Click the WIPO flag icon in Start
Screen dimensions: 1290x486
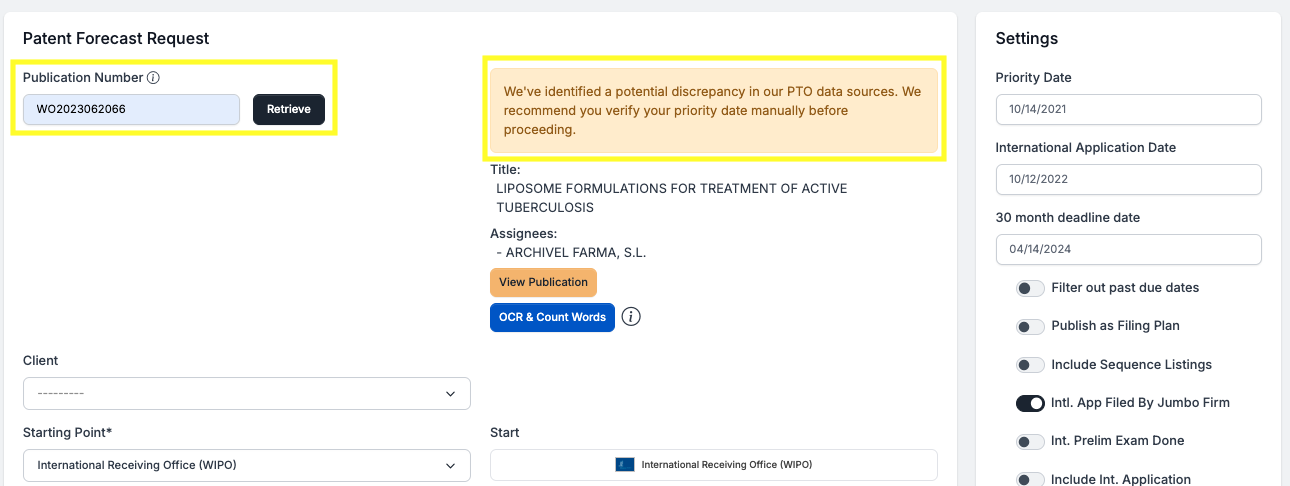625,465
